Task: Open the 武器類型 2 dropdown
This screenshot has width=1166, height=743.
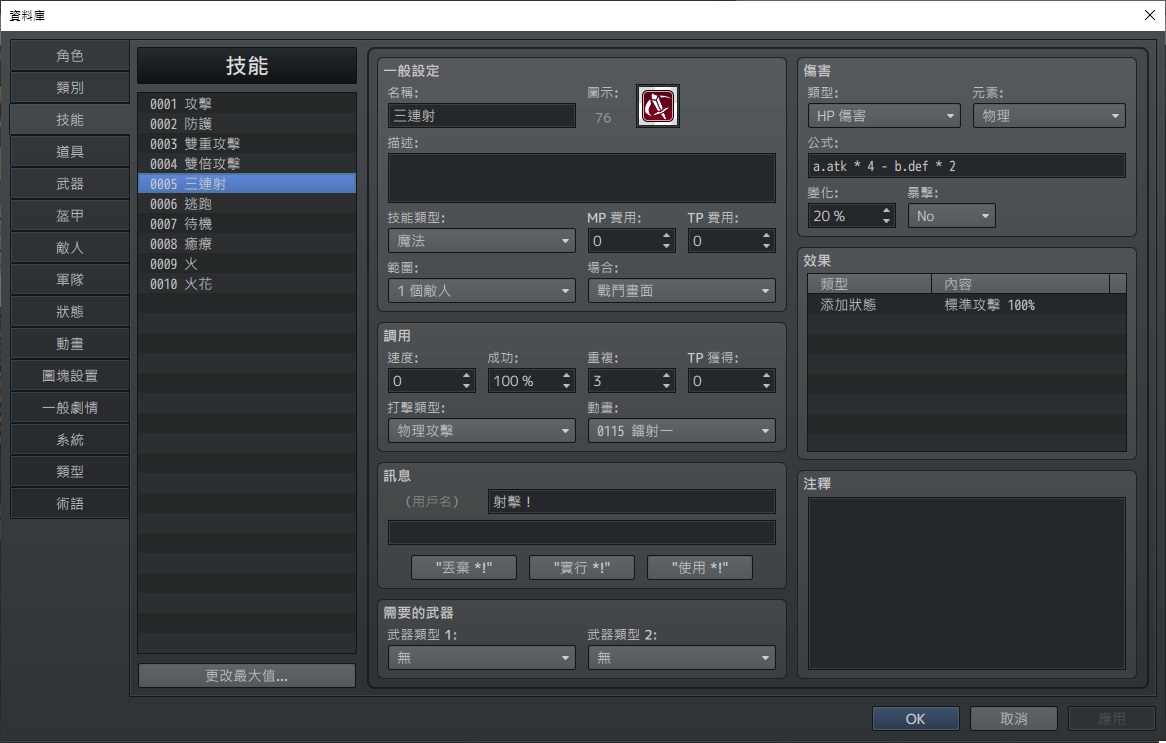Action: (682, 657)
